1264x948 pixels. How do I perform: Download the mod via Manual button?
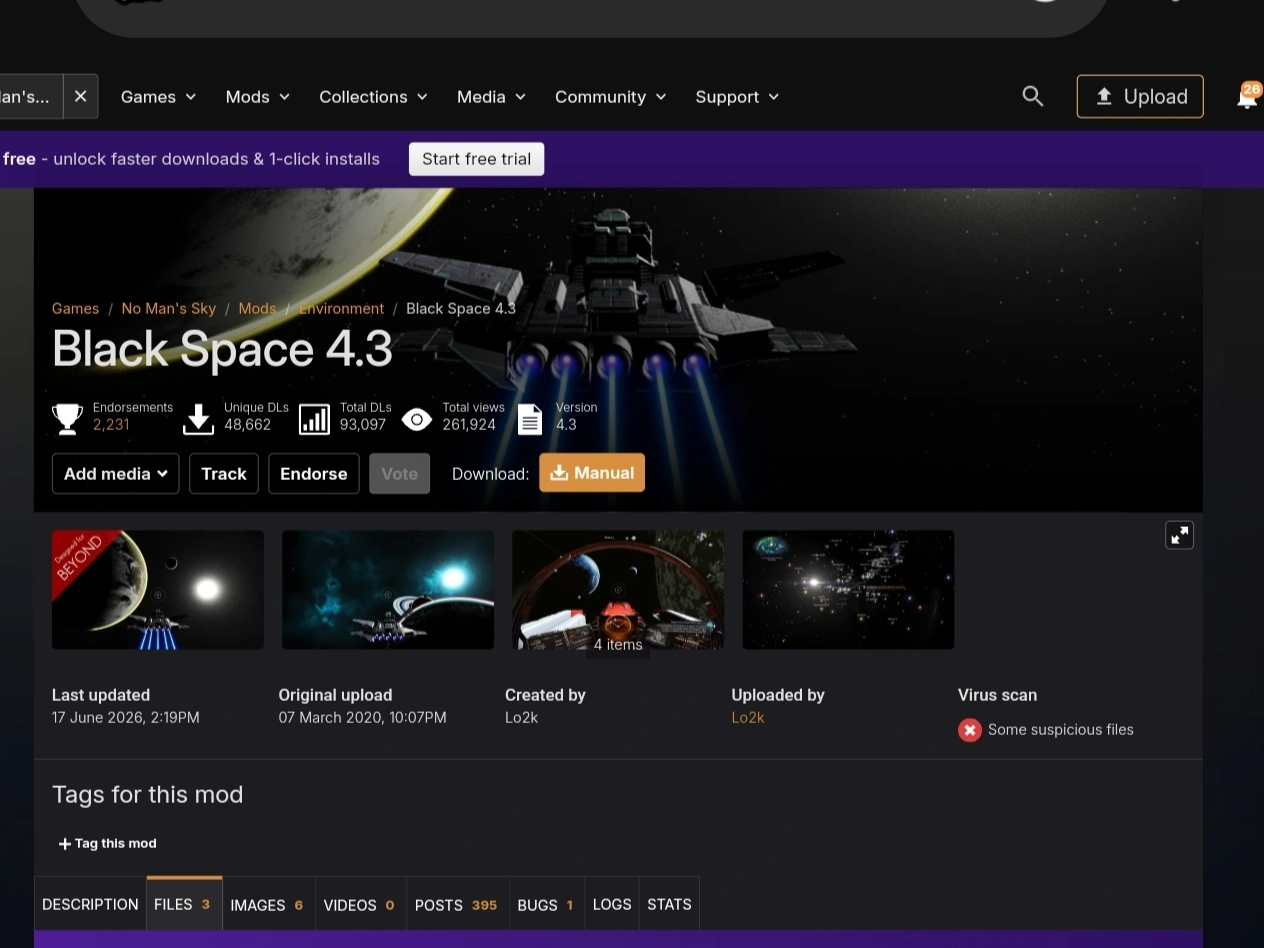[592, 473]
